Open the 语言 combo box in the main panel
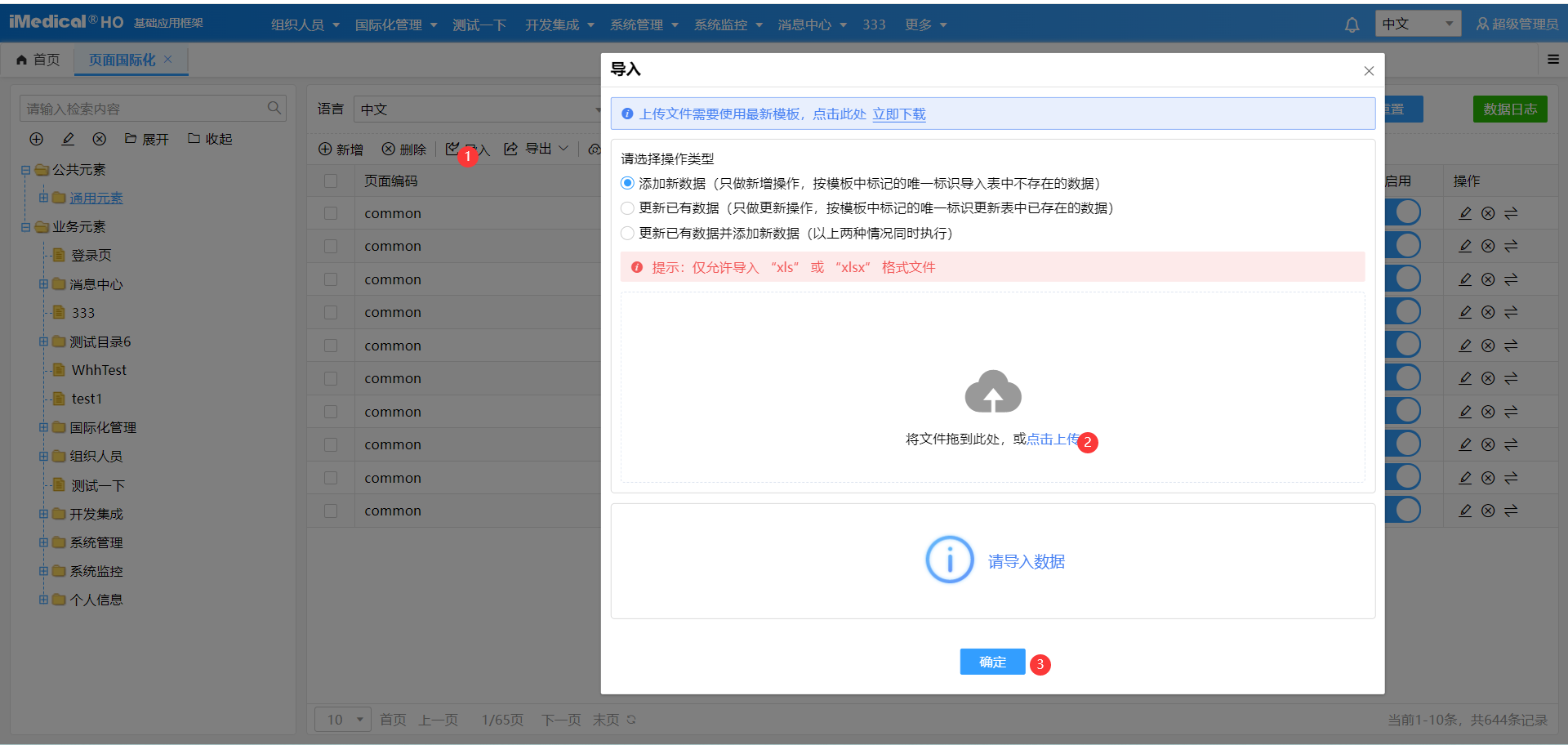The height and width of the screenshot is (745, 1568). pos(478,109)
